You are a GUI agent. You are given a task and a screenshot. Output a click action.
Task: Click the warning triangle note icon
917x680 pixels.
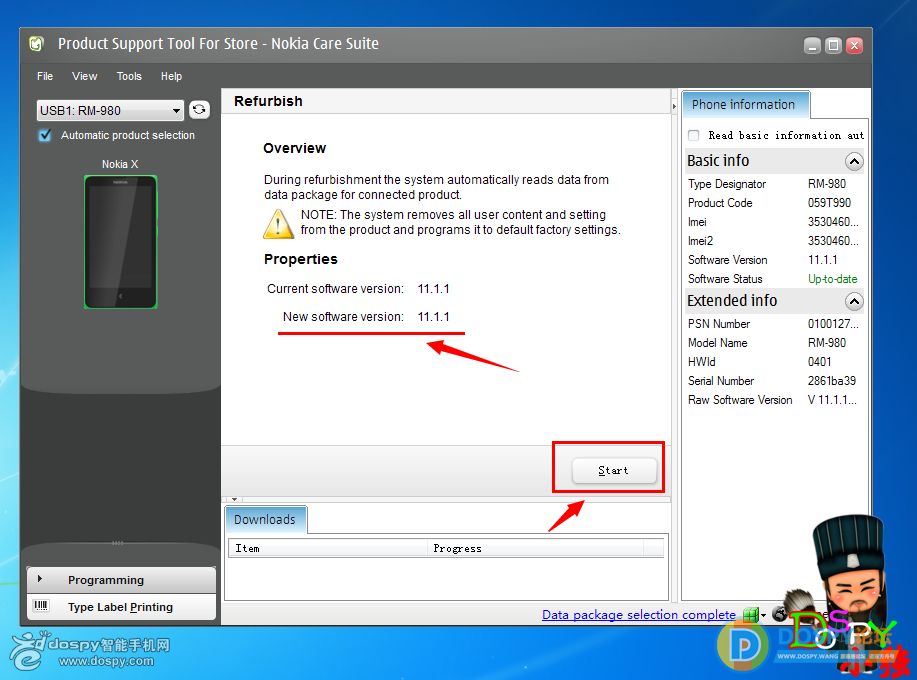278,224
